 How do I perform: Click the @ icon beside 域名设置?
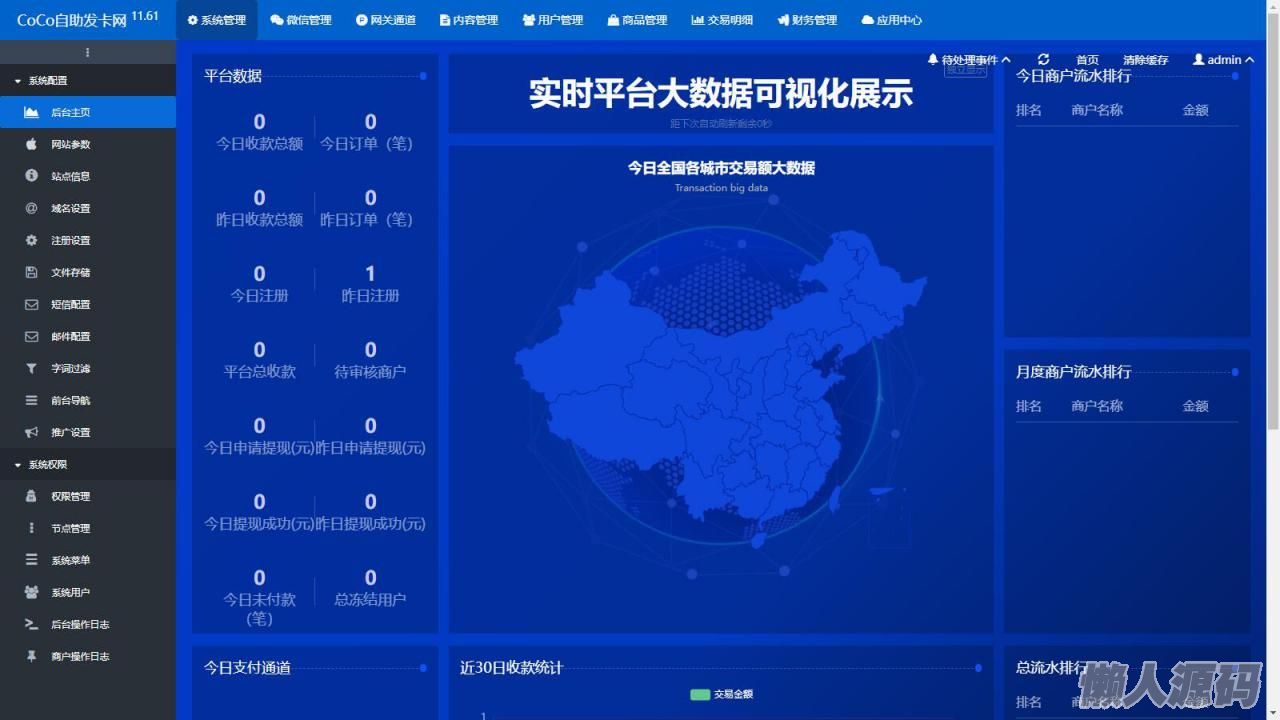tap(31, 208)
